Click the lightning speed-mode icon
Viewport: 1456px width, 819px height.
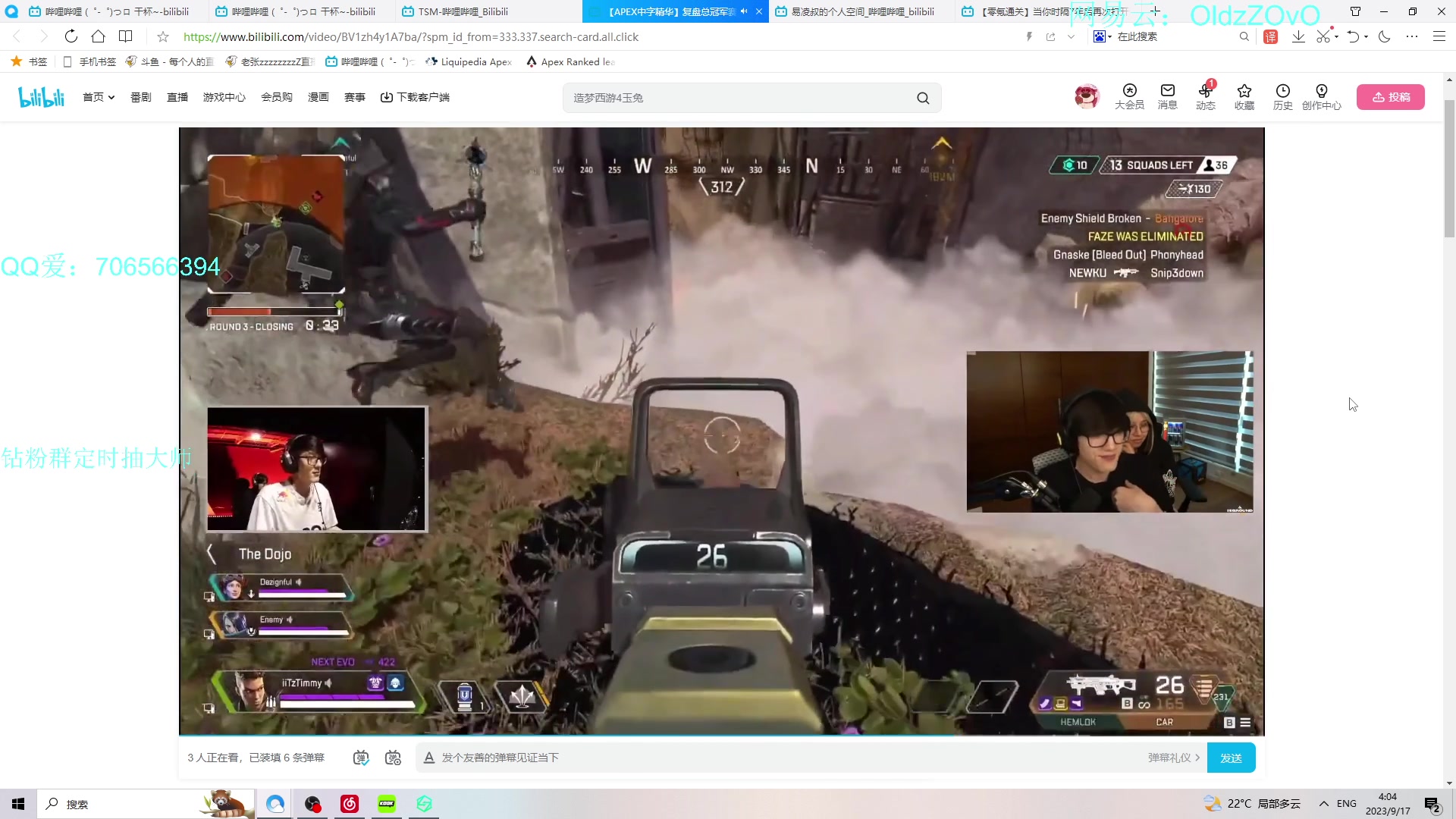point(1029,36)
